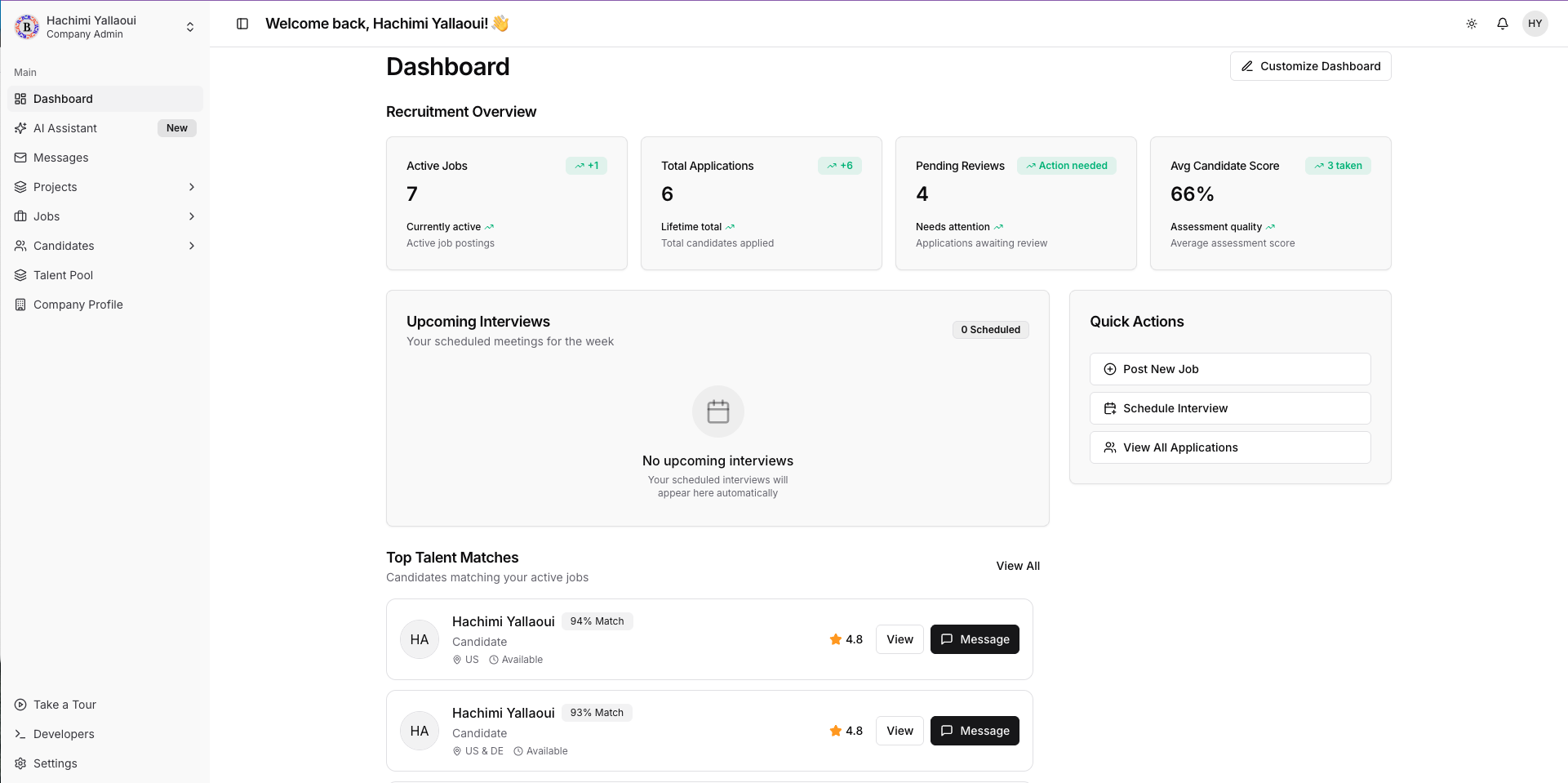Viewport: 1568px width, 783px height.
Task: Switch theme with the sun icon
Action: point(1472,24)
